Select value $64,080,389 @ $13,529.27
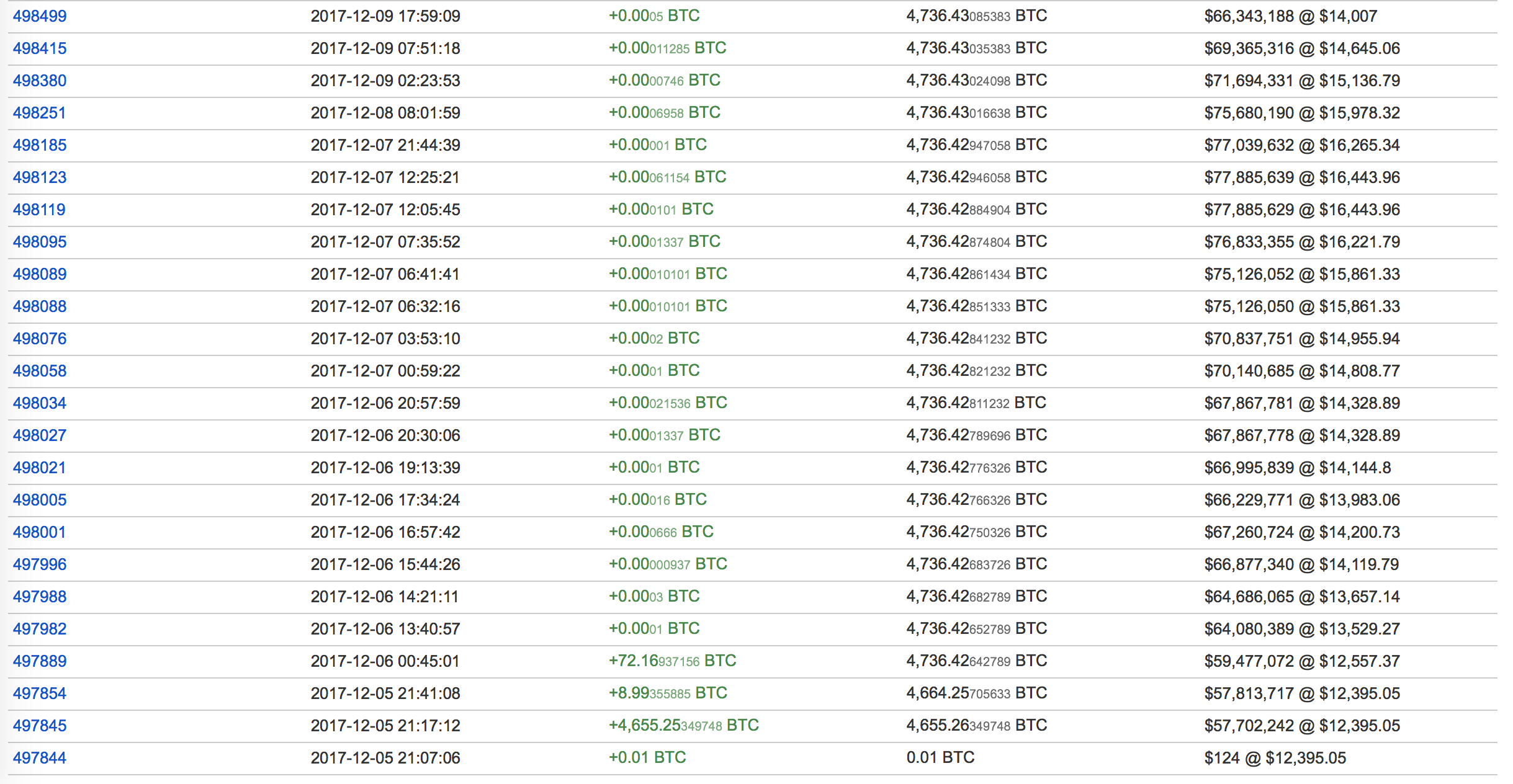The height and width of the screenshot is (784, 1513). [x=1302, y=629]
